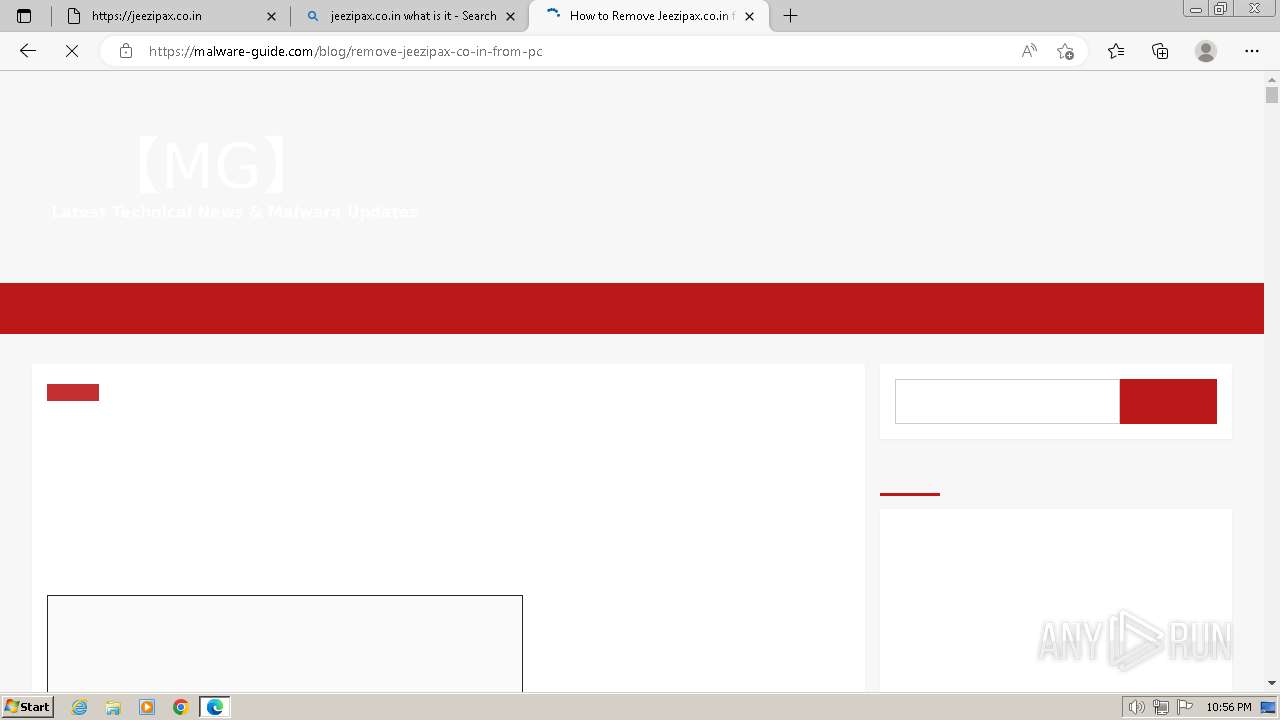Image resolution: width=1280 pixels, height=720 pixels.
Task: Focus the sidebar search input field
Action: (1007, 401)
